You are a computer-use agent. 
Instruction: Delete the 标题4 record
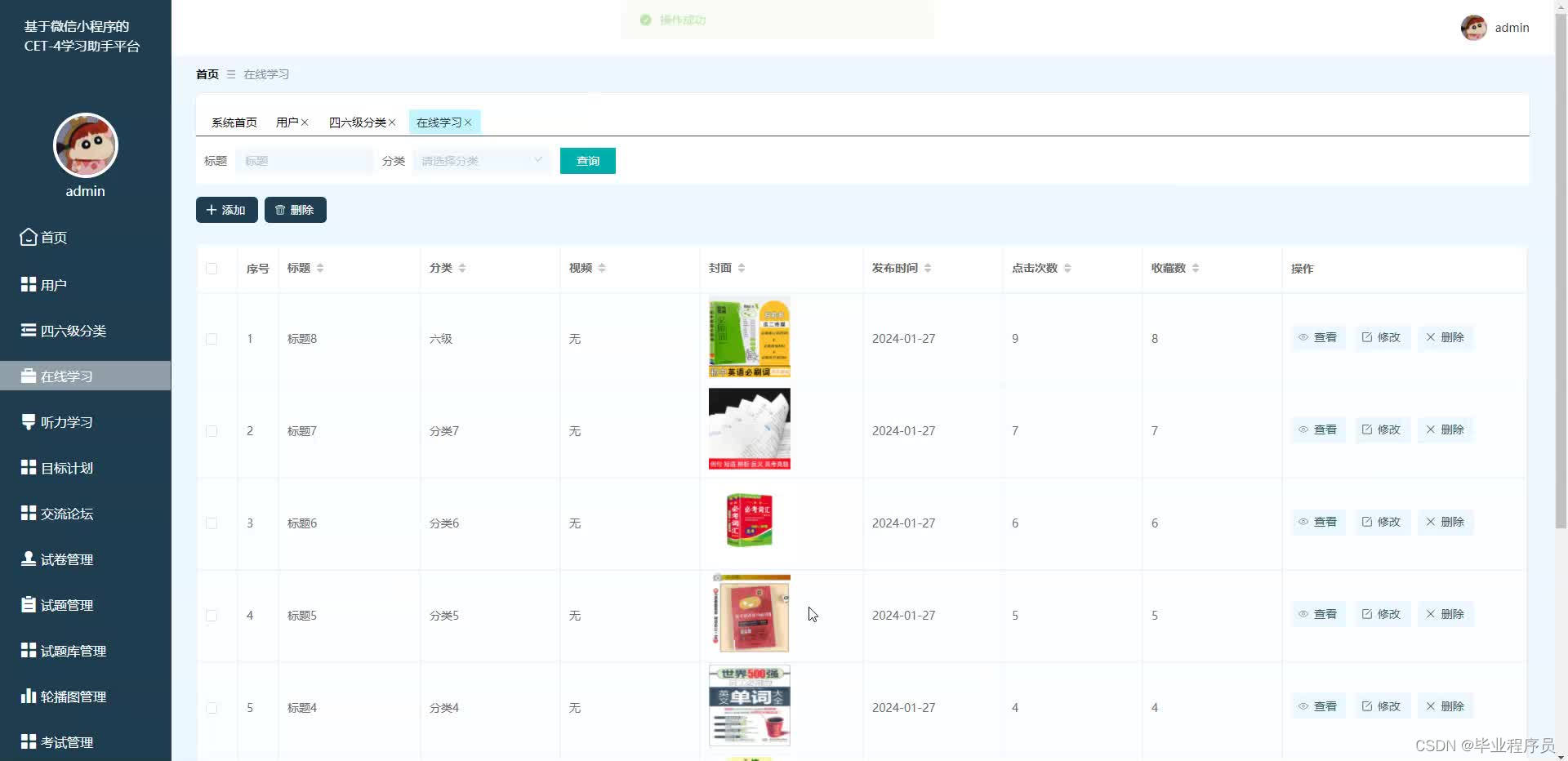pos(1445,706)
